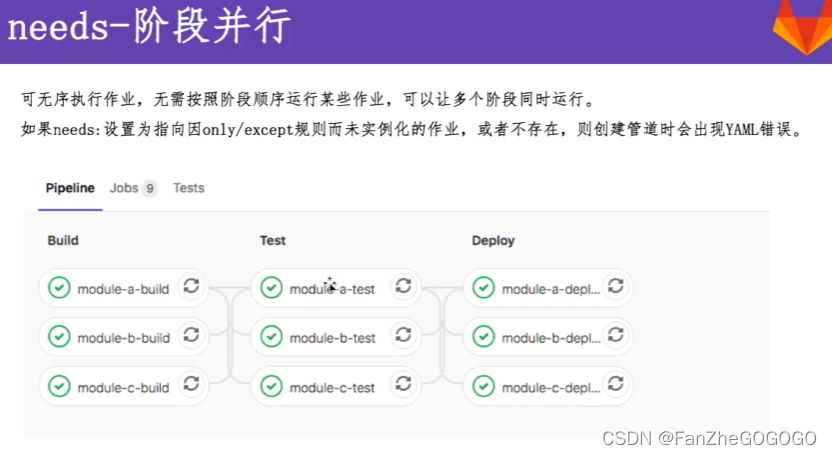Click the passed status icon of module-b-build
The width and height of the screenshot is (832, 455).
59,337
